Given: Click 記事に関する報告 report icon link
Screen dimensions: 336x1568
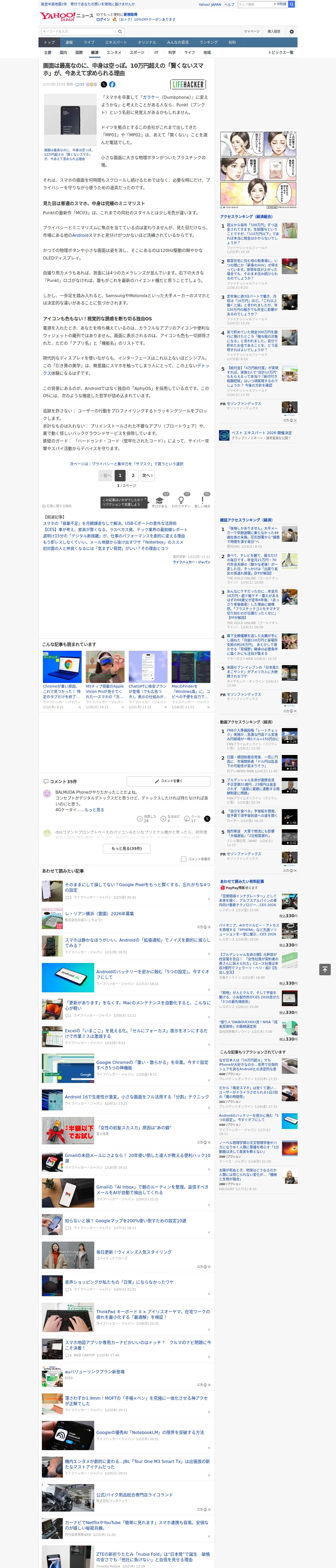Looking at the screenshot, I should tap(57, 506).
